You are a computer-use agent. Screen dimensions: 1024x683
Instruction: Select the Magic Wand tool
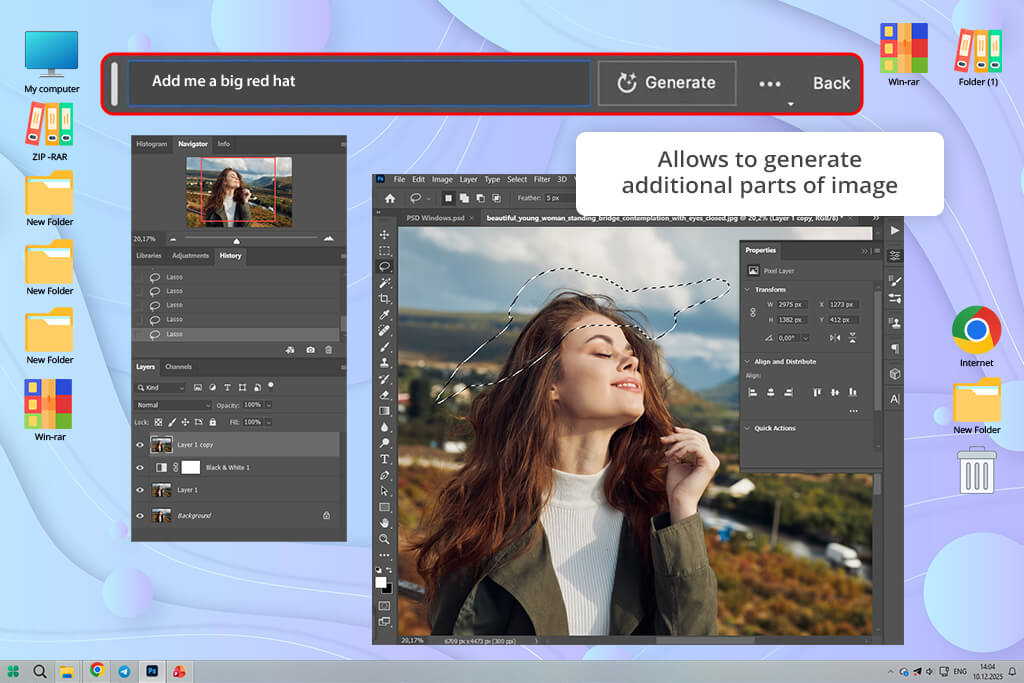coord(384,283)
